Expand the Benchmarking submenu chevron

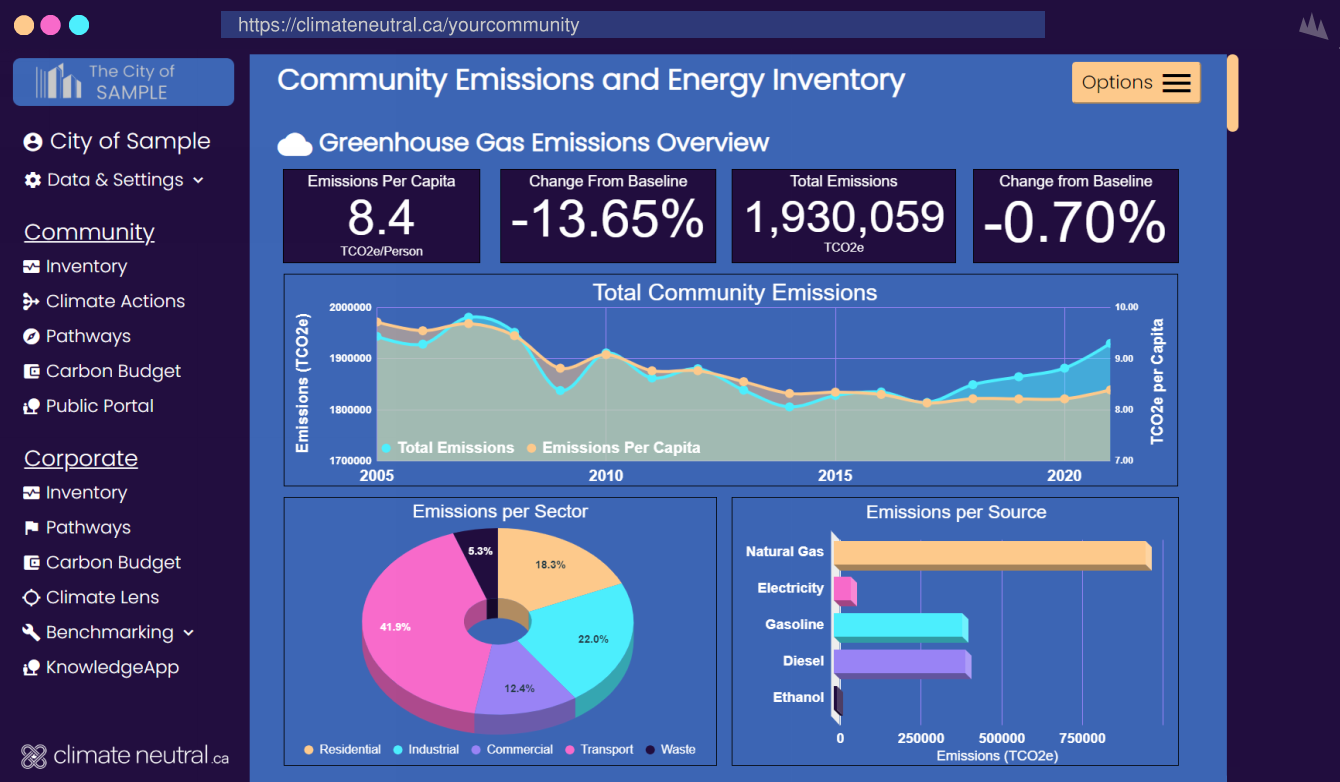(189, 632)
